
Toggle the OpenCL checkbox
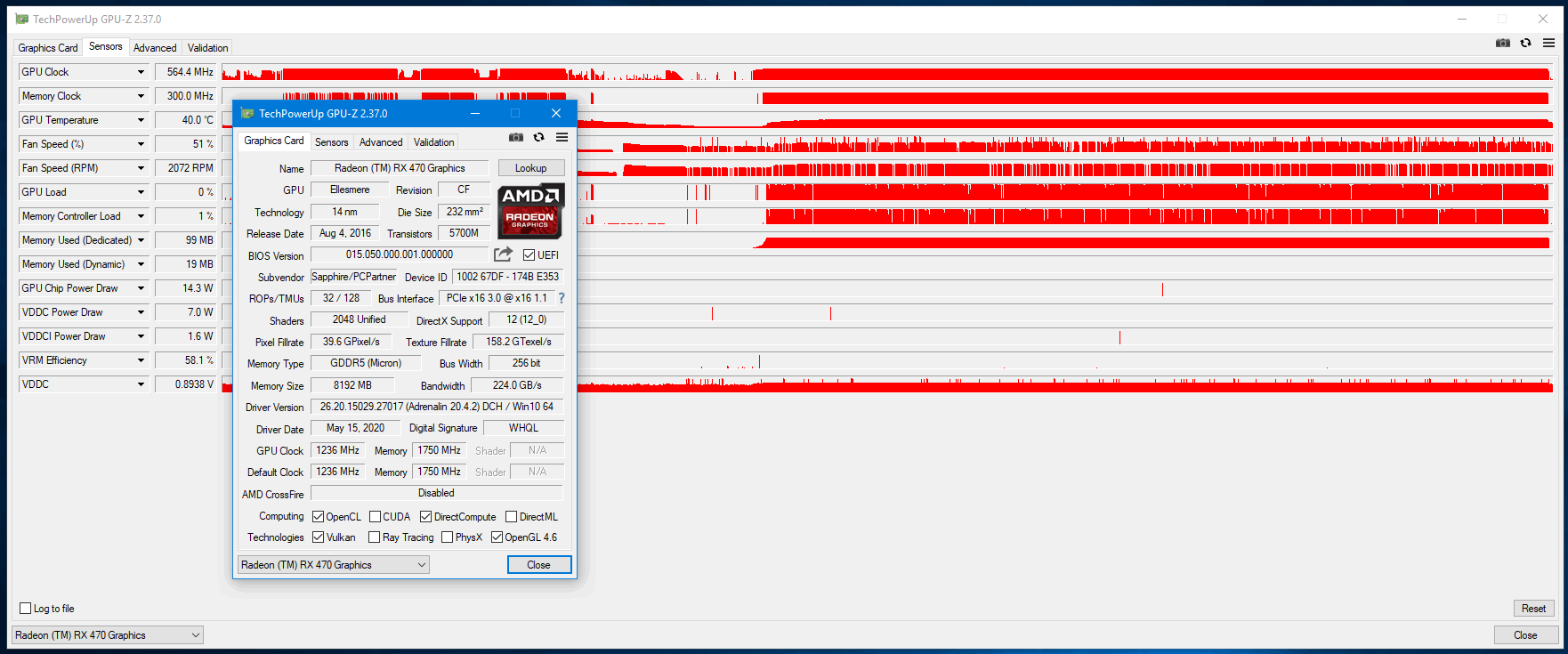click(318, 517)
